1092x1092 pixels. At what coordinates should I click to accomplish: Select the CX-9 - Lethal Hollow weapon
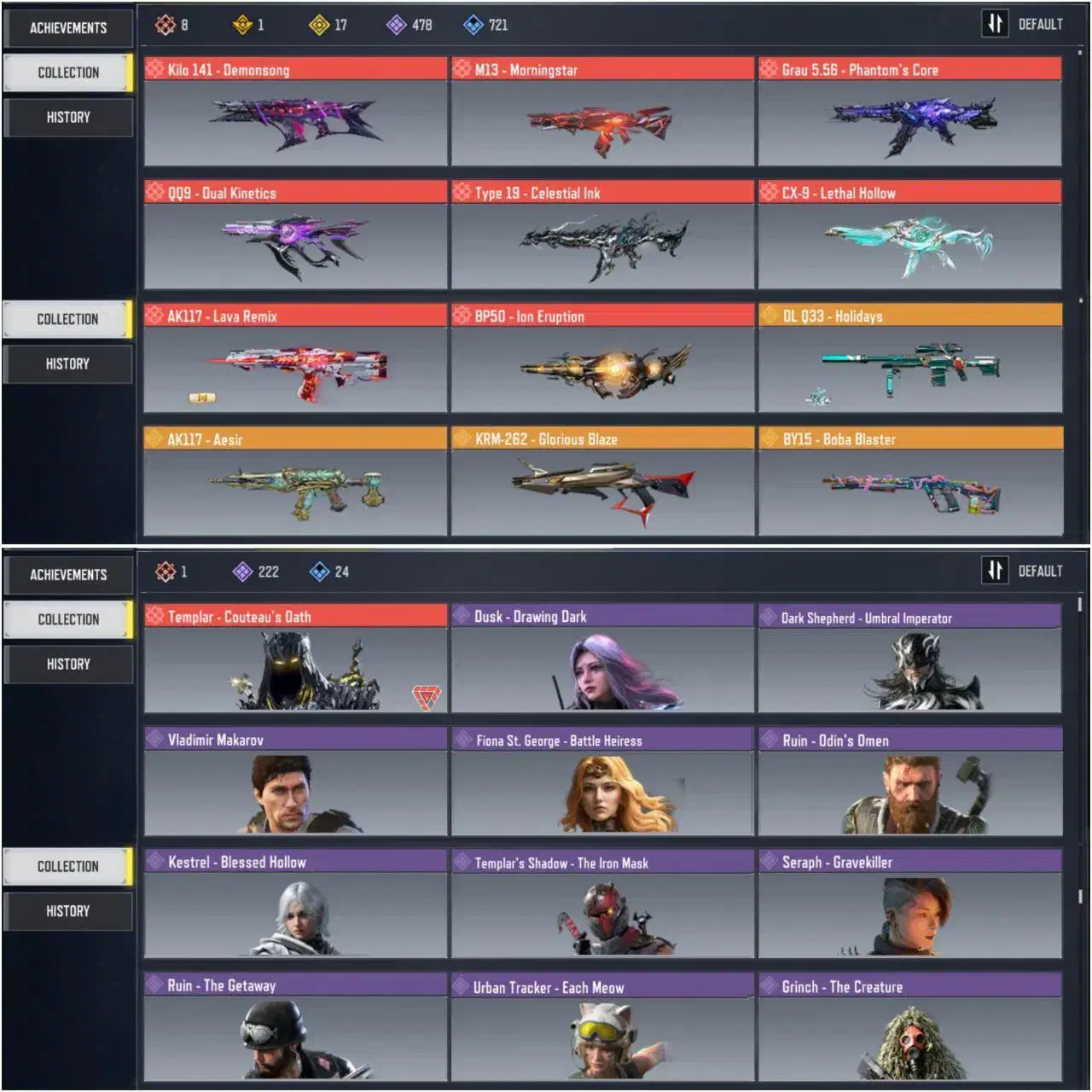tap(910, 235)
